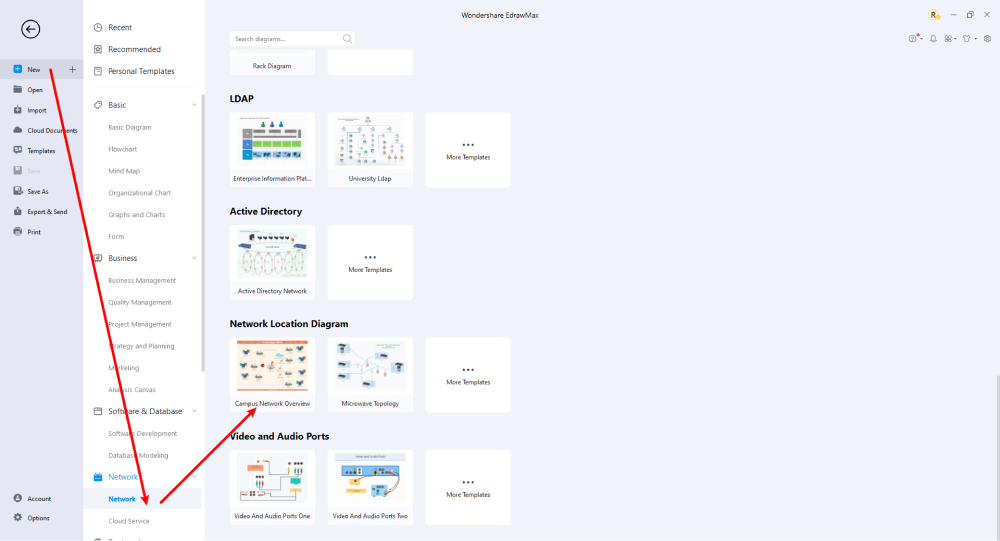Click the template gallery scrollbar

point(997,456)
